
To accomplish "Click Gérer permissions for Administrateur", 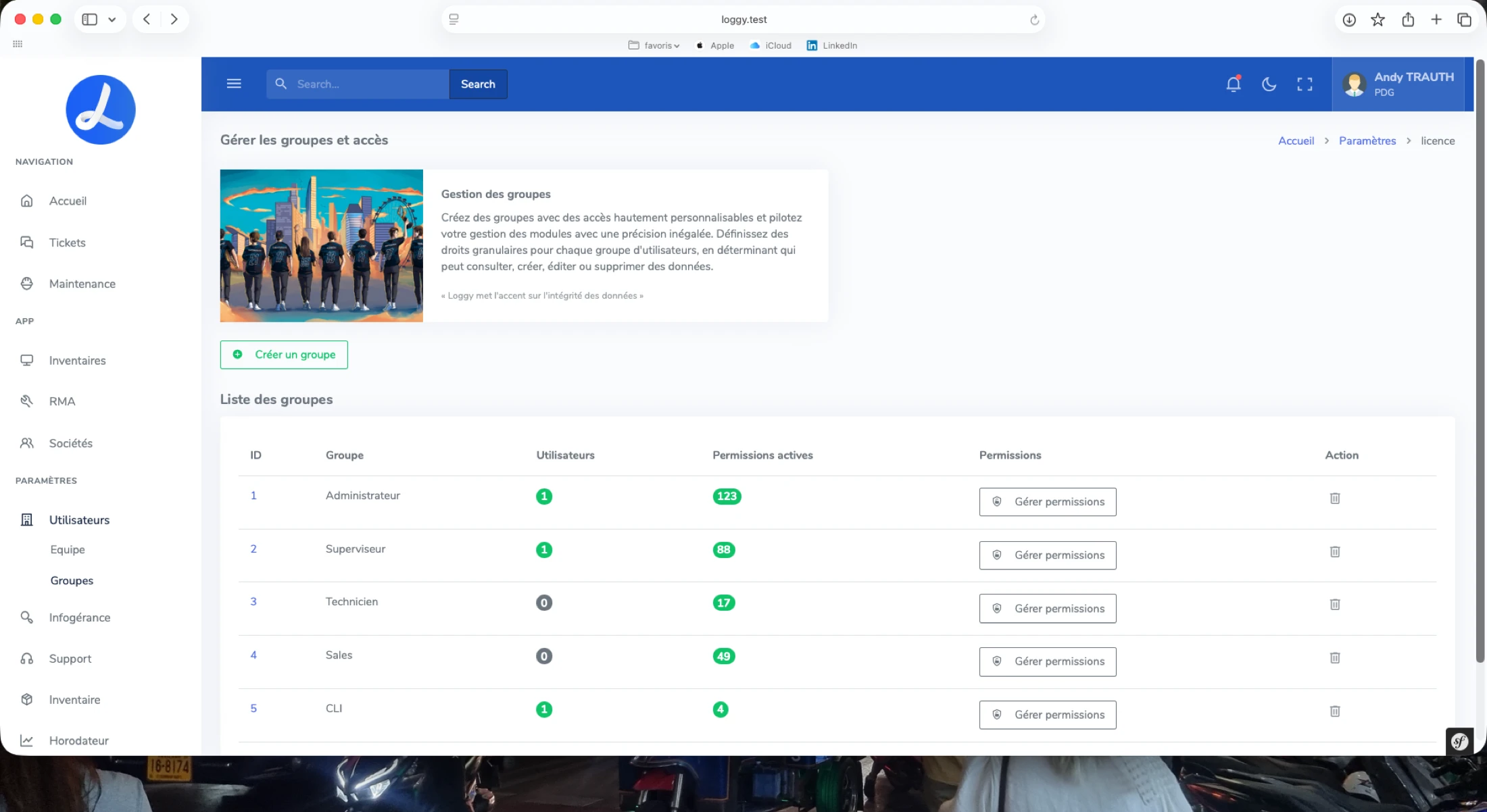I will tap(1048, 502).
